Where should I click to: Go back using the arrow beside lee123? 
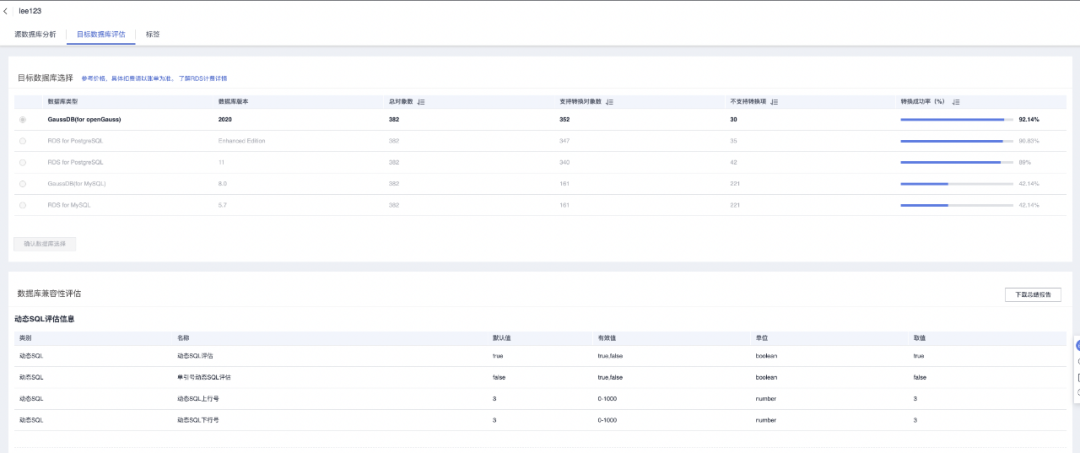[x=6, y=12]
